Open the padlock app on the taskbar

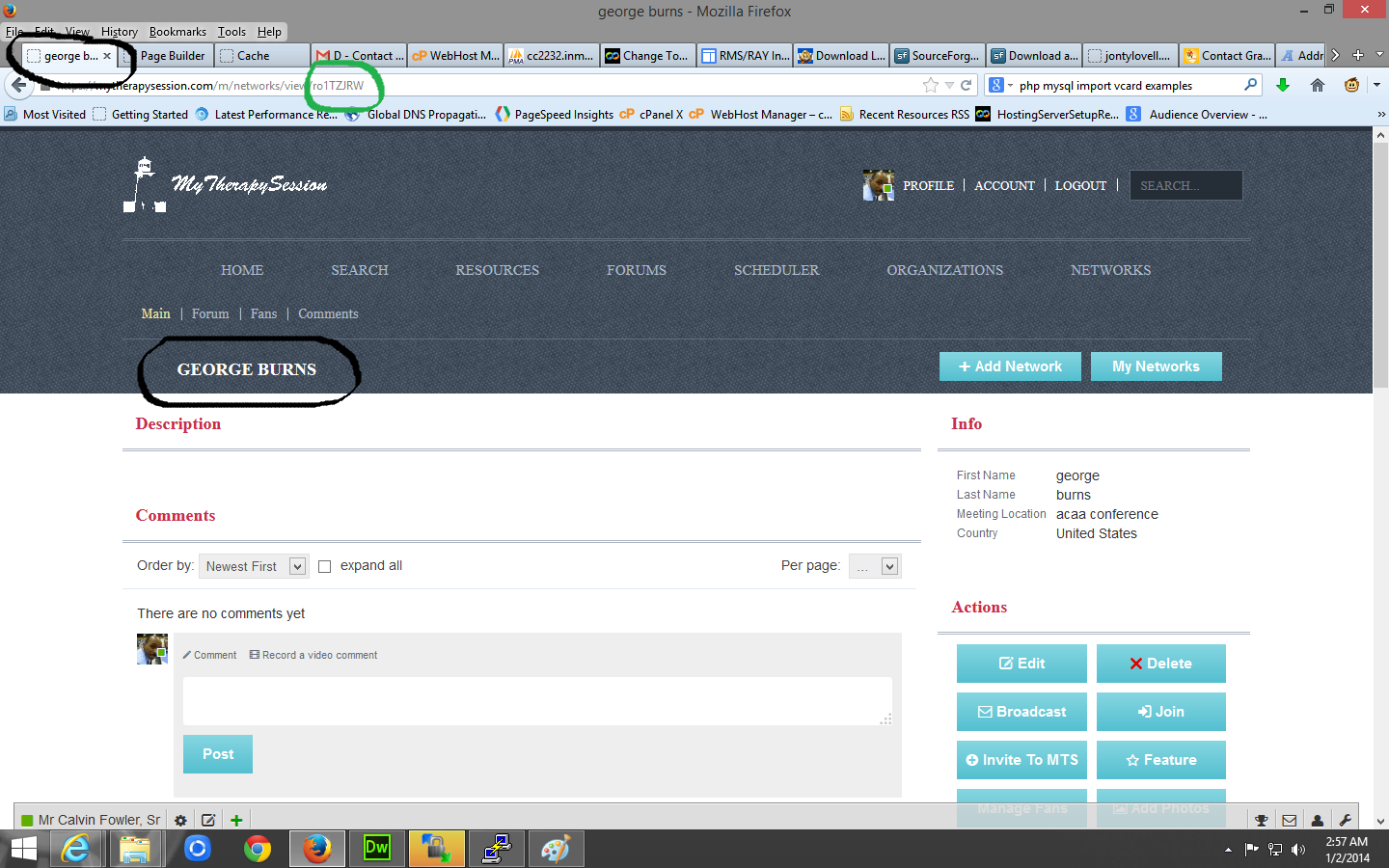click(x=436, y=849)
